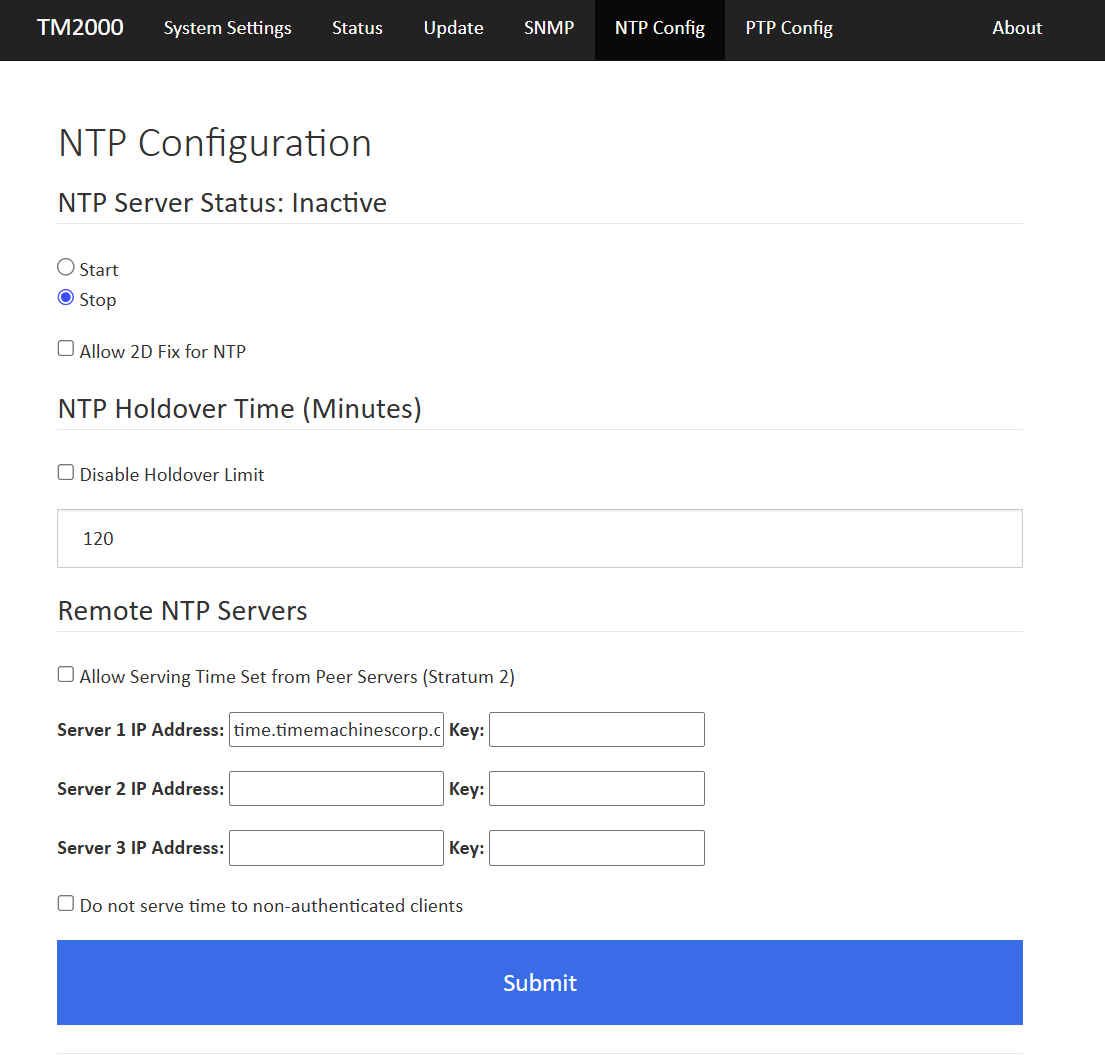Open the PTP Config tab
This screenshot has width=1105, height=1059.
point(789,28)
